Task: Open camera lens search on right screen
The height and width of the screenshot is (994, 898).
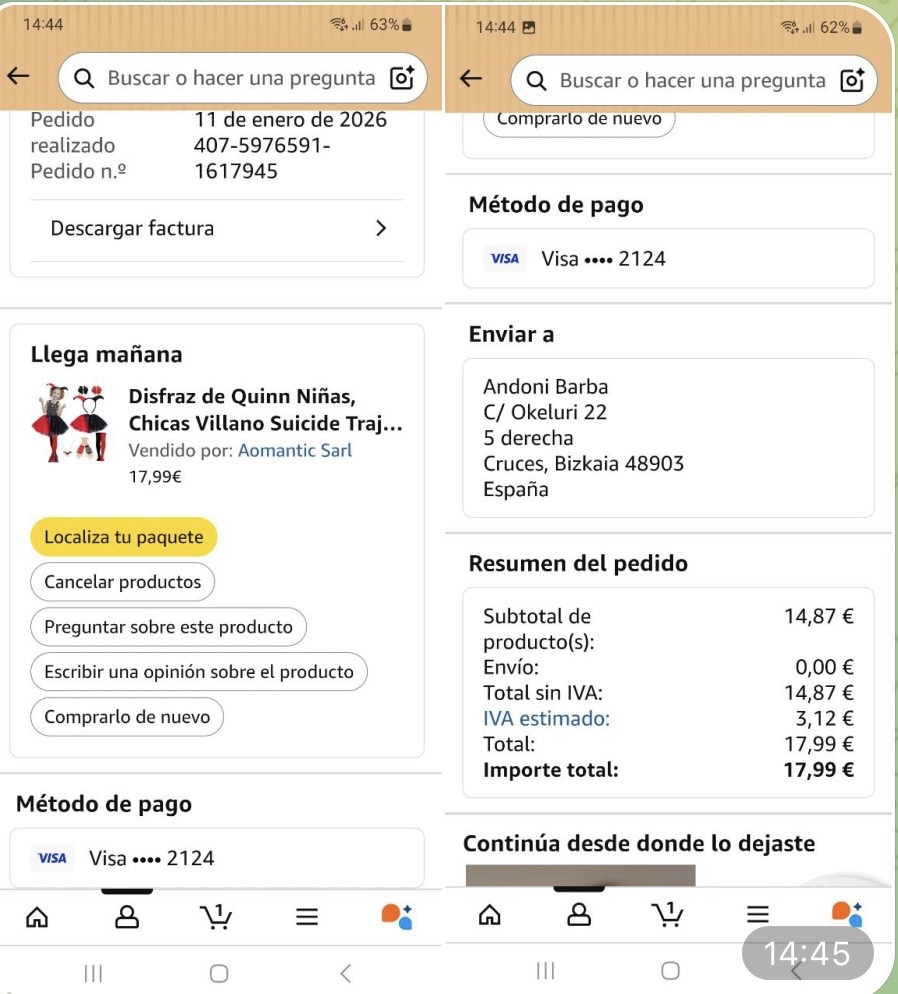Action: [852, 80]
